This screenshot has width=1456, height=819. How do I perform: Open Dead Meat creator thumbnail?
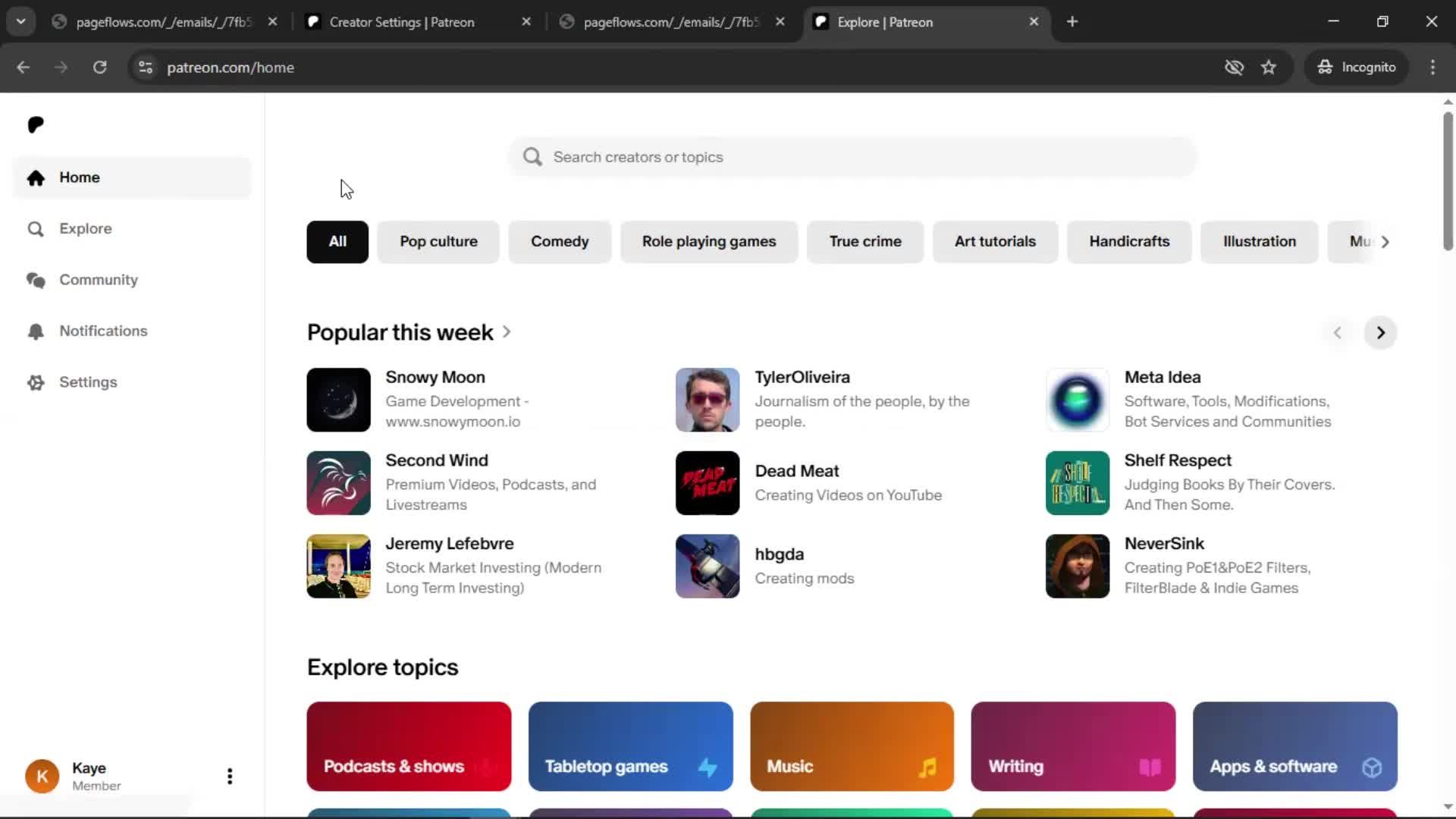tap(708, 483)
